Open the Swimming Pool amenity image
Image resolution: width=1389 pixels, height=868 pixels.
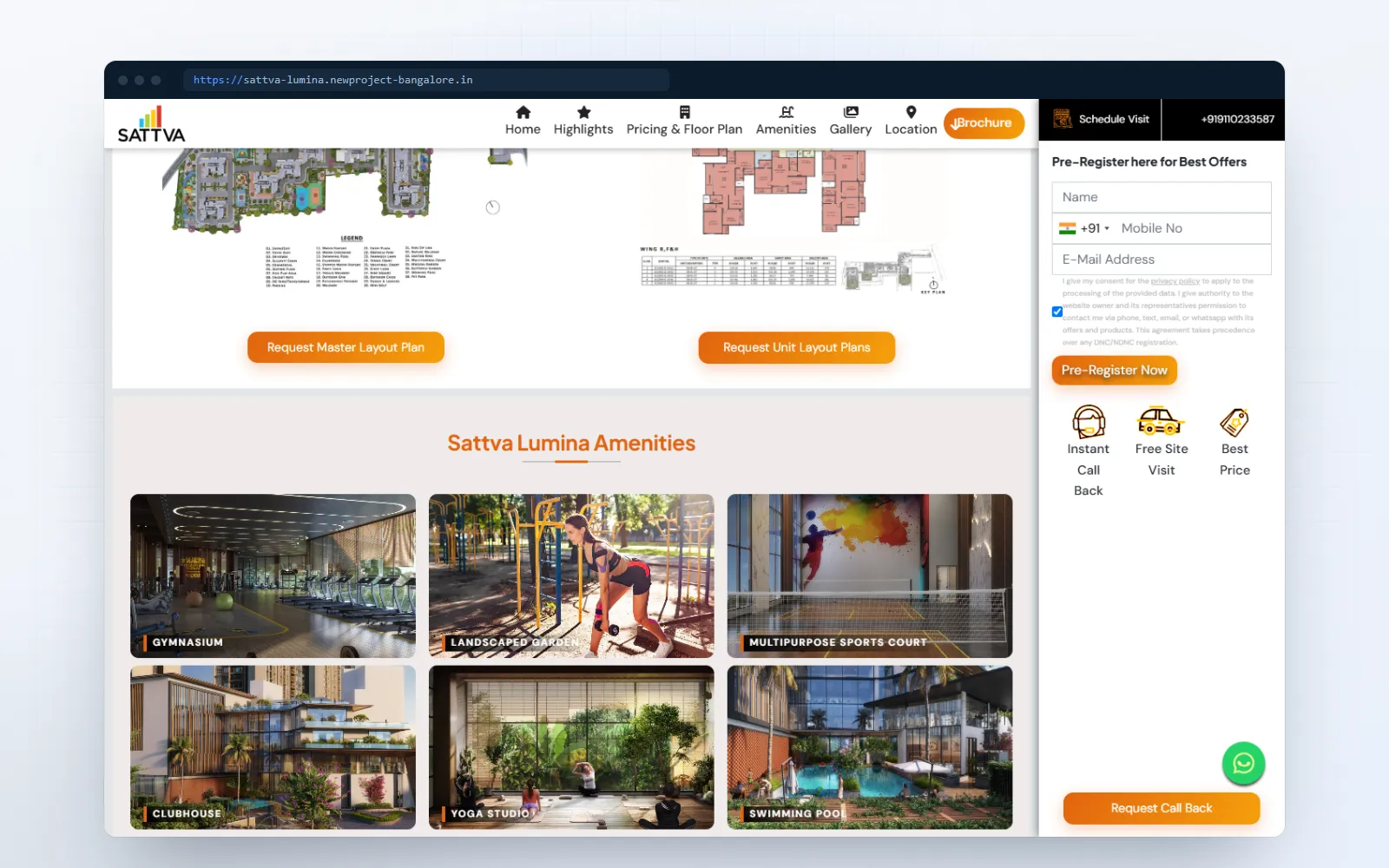pos(870,747)
